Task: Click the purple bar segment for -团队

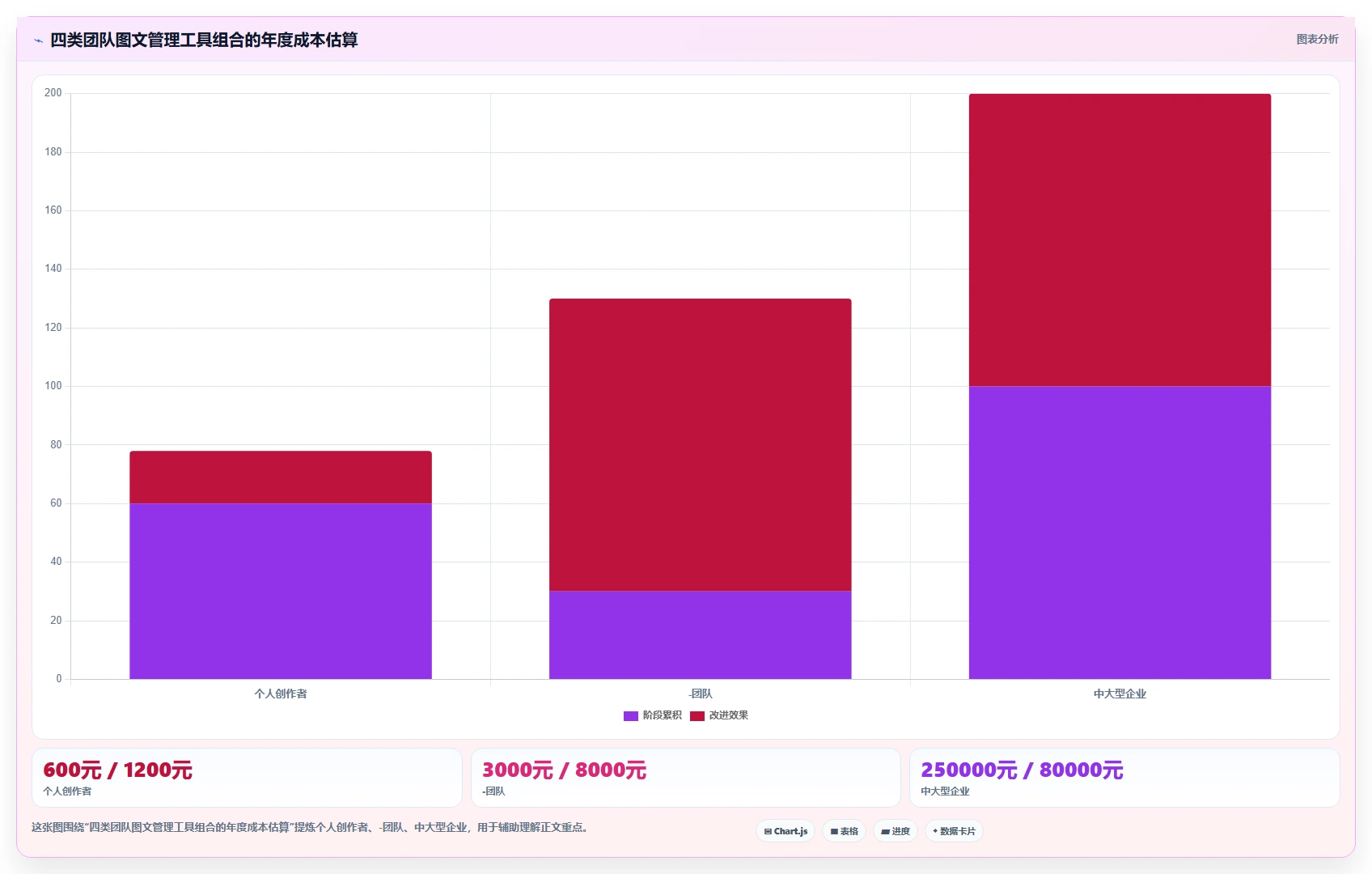Action: [701, 634]
